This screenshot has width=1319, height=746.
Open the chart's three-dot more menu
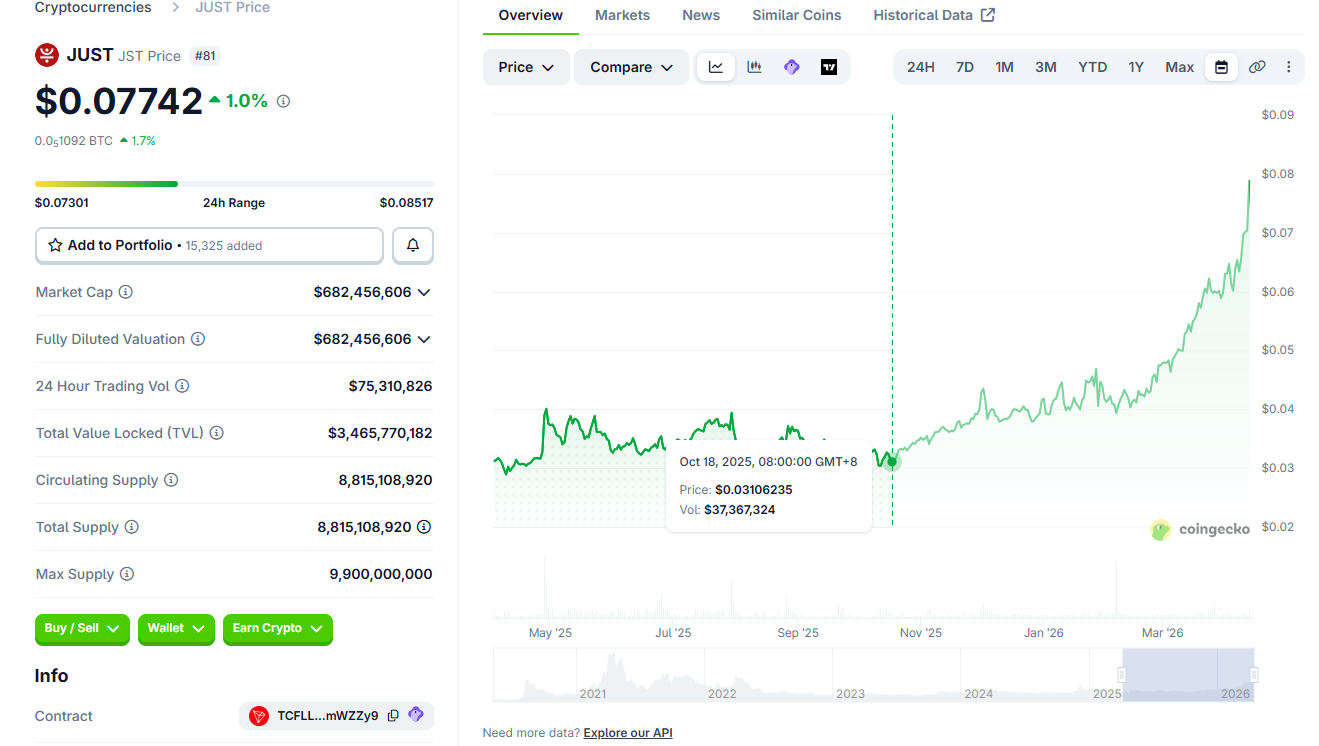(x=1288, y=67)
